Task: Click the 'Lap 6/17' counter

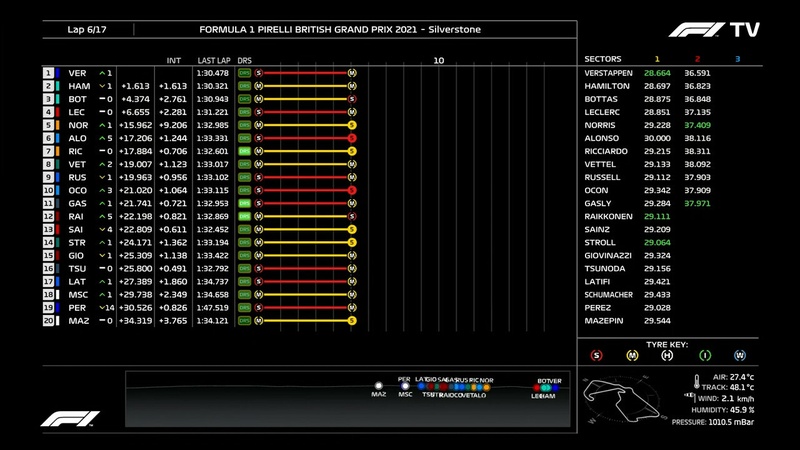Action: coord(87,30)
